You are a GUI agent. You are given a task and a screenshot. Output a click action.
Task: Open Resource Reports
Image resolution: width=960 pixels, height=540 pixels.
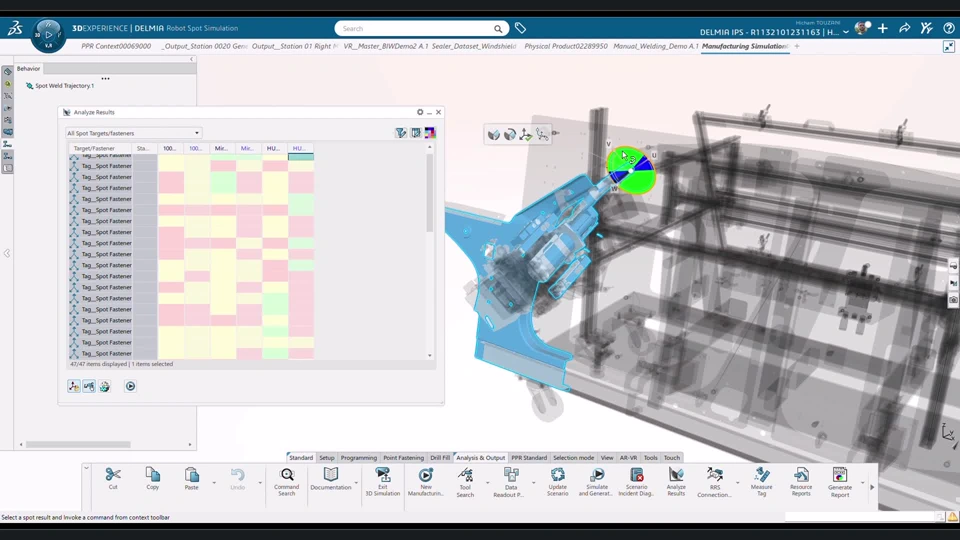click(801, 482)
